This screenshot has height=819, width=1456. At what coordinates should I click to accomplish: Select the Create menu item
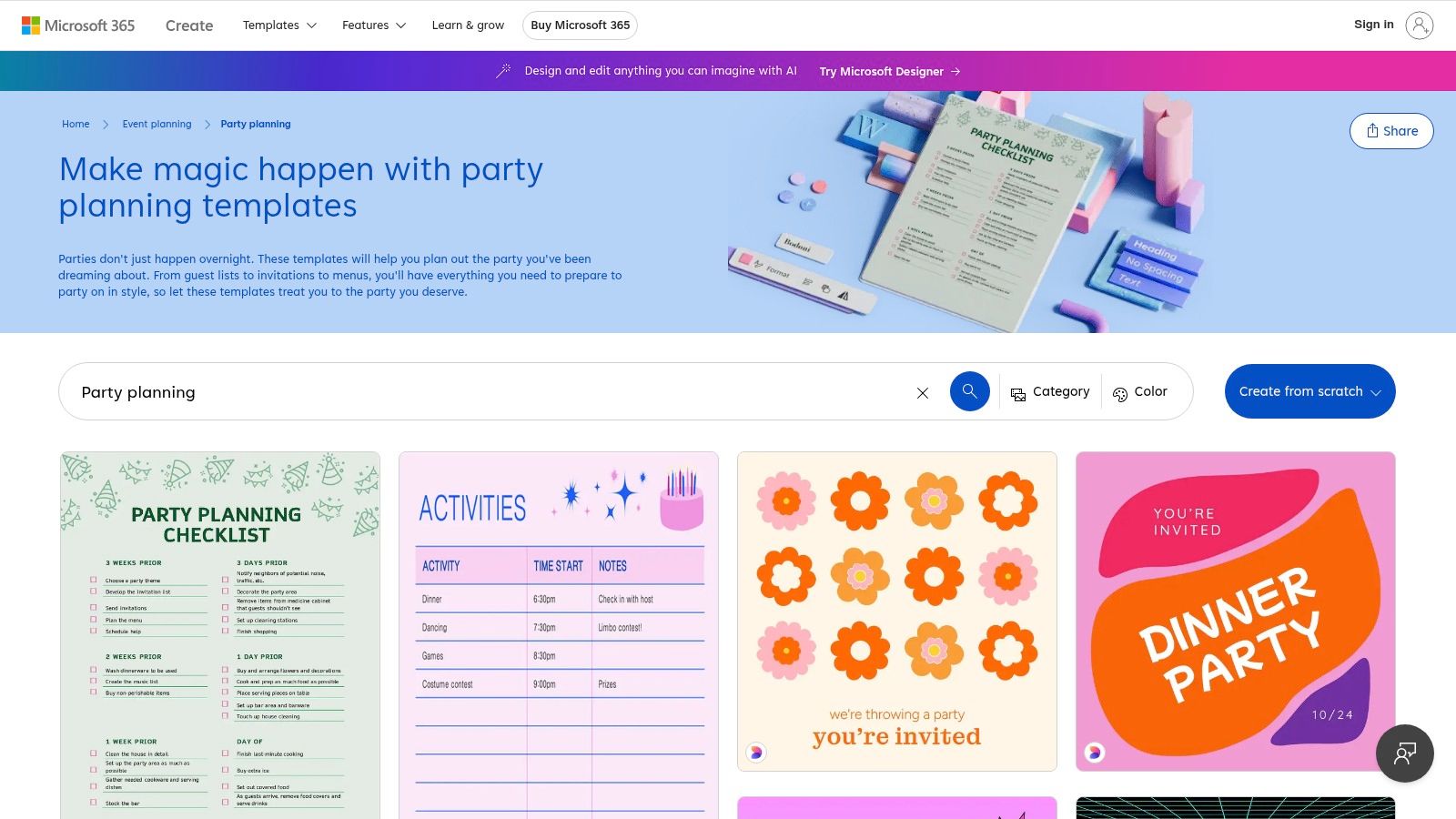point(188,25)
